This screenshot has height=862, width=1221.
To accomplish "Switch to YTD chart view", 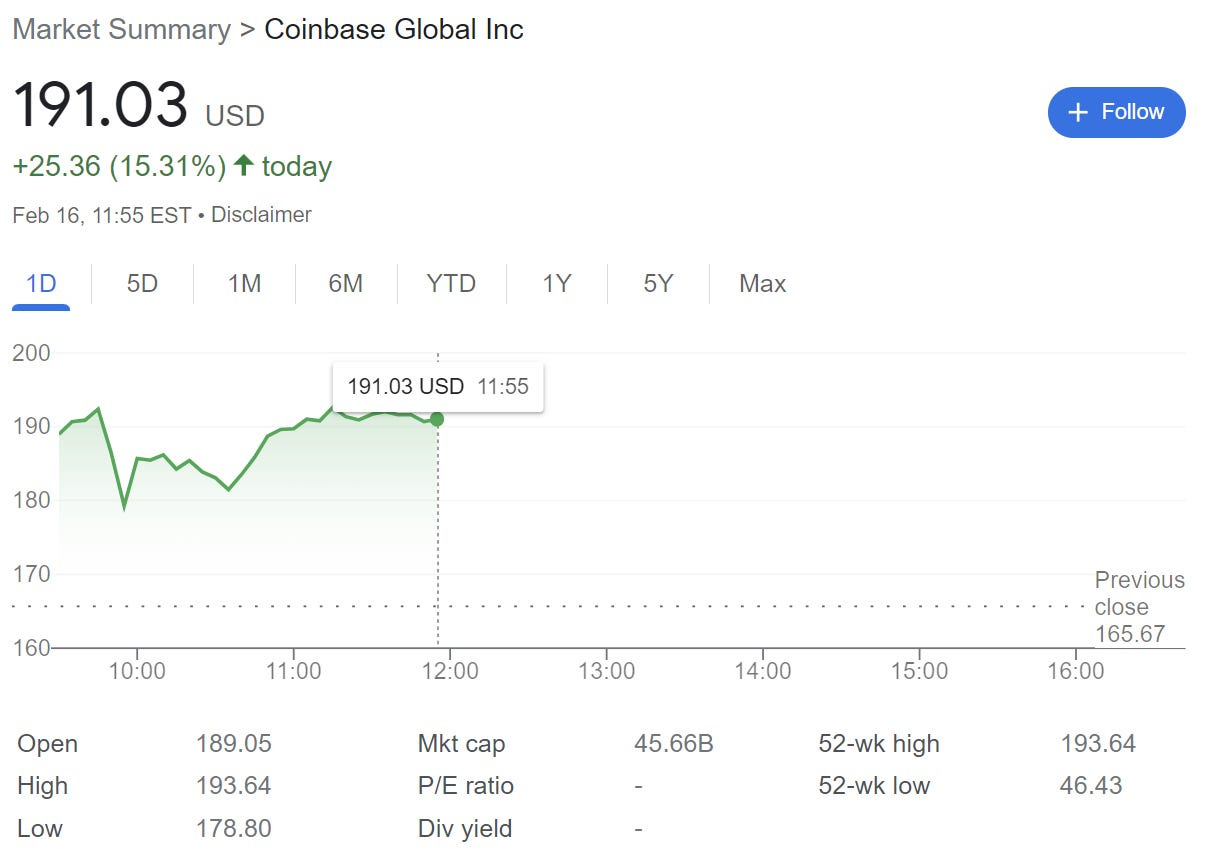I will click(451, 284).
